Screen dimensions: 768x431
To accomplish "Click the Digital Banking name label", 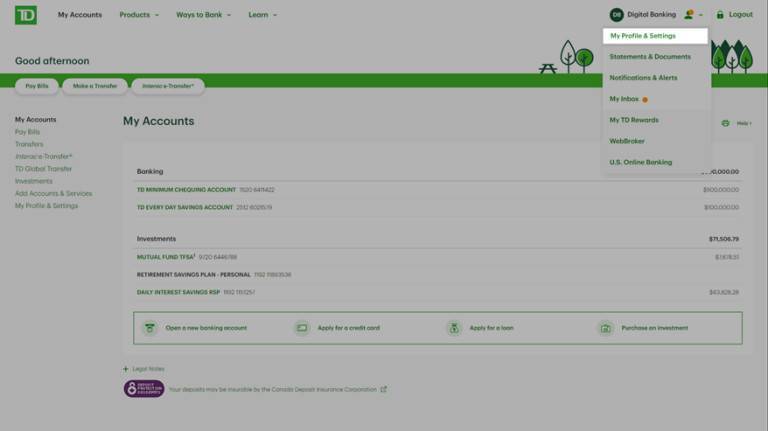I will [x=651, y=15].
